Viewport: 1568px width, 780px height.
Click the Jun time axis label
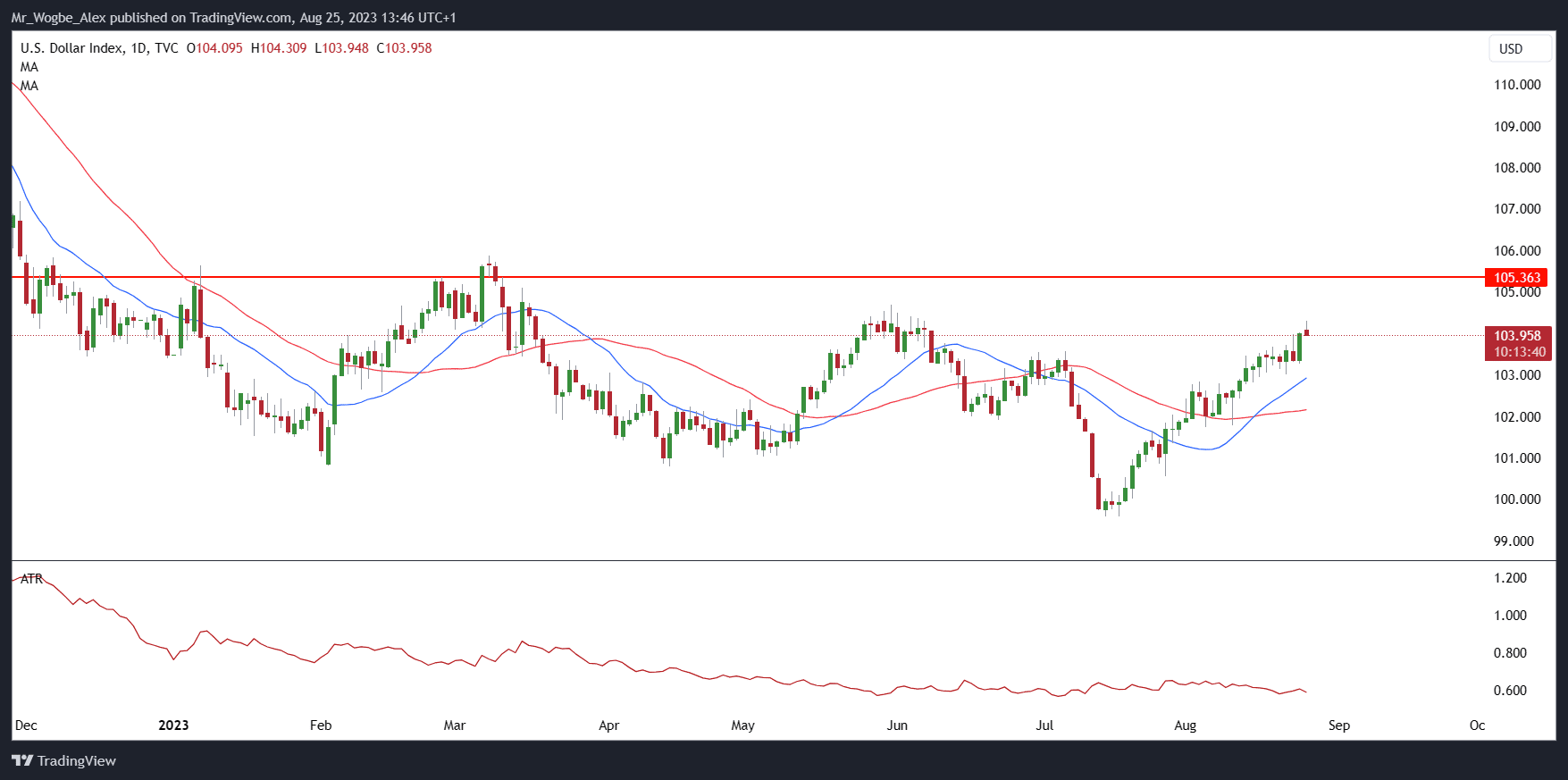[897, 725]
